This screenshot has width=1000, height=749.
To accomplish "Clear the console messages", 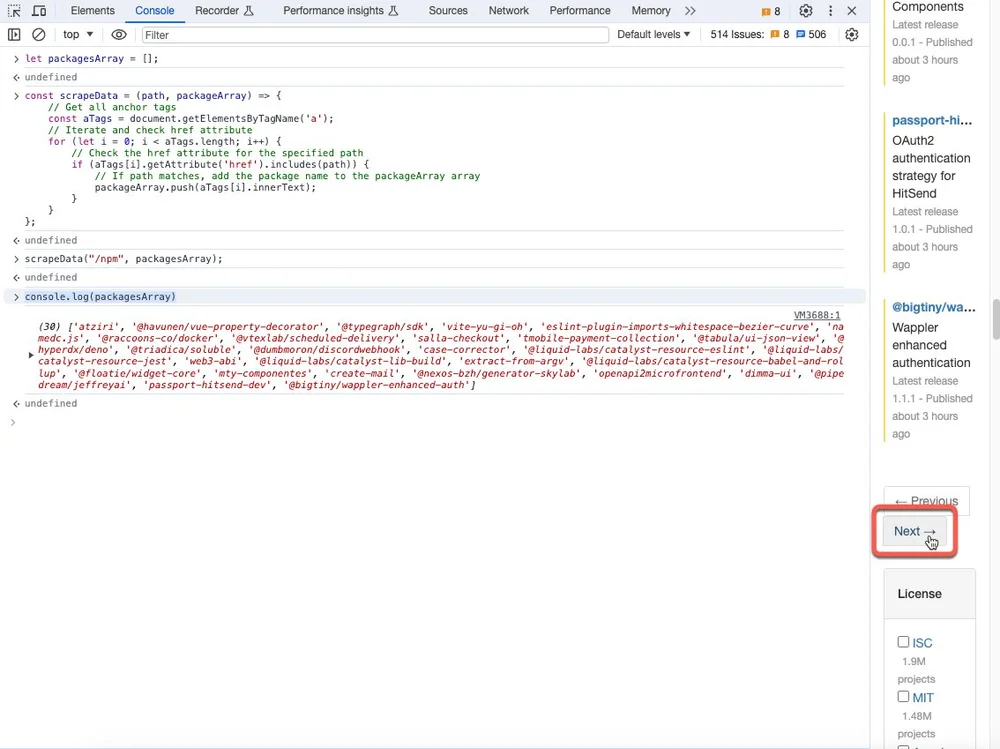I will pyautogui.click(x=40, y=34).
